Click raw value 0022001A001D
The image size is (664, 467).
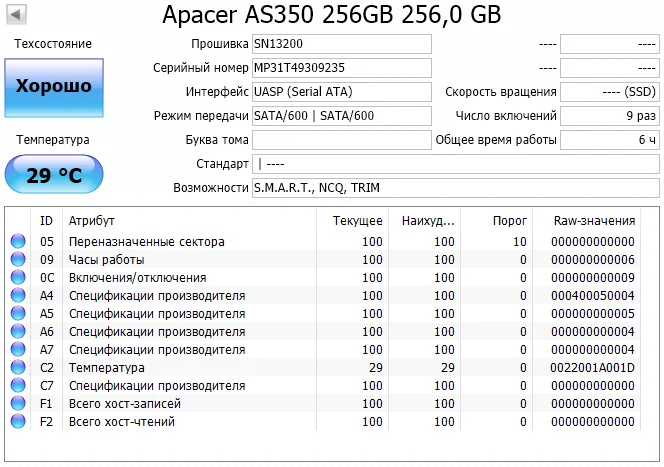point(592,368)
